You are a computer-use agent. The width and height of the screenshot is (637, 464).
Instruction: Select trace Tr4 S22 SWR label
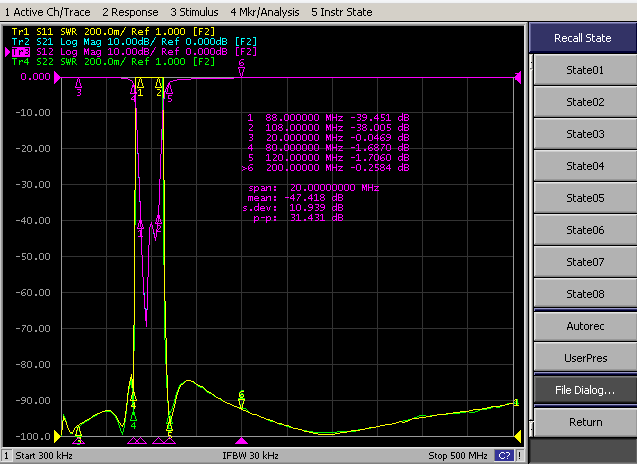[113, 62]
